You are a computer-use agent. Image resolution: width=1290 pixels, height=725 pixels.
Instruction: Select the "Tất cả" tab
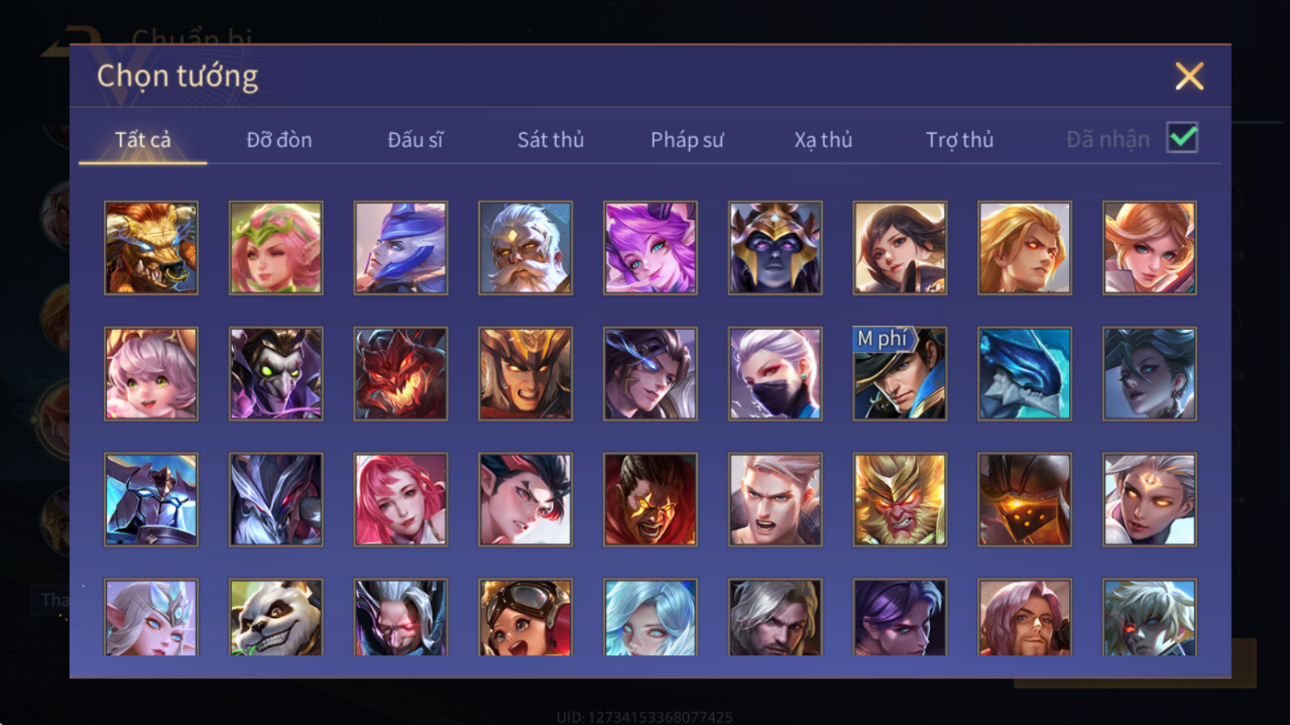(143, 140)
